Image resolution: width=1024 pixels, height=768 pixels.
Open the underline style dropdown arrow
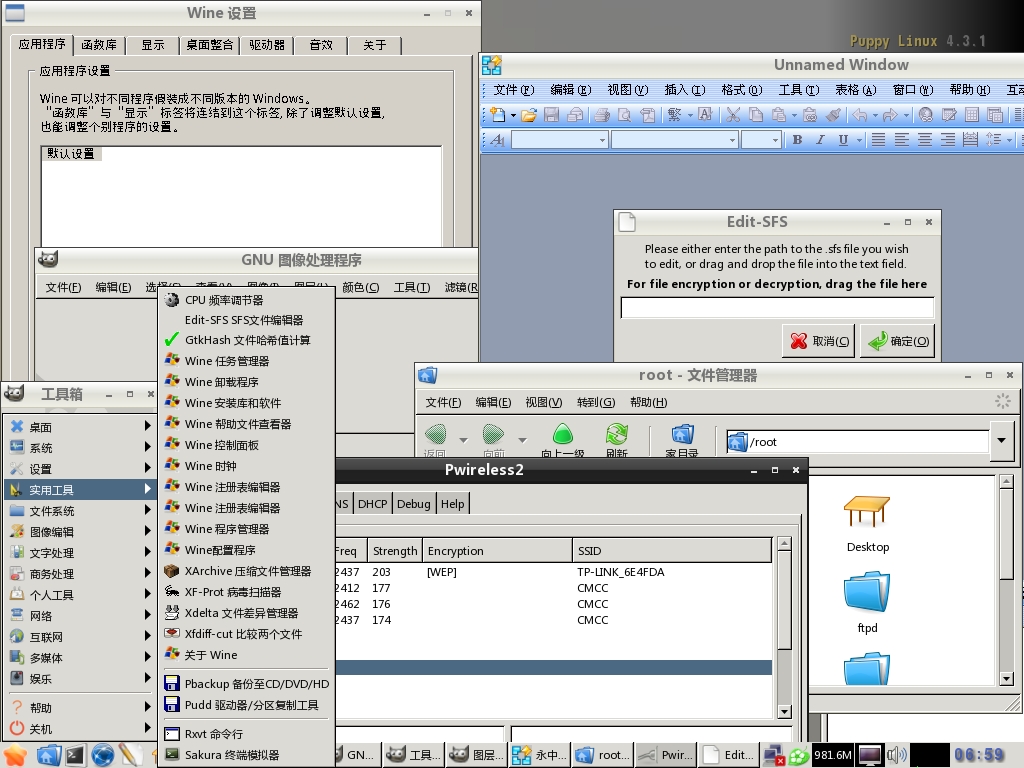pos(859,140)
